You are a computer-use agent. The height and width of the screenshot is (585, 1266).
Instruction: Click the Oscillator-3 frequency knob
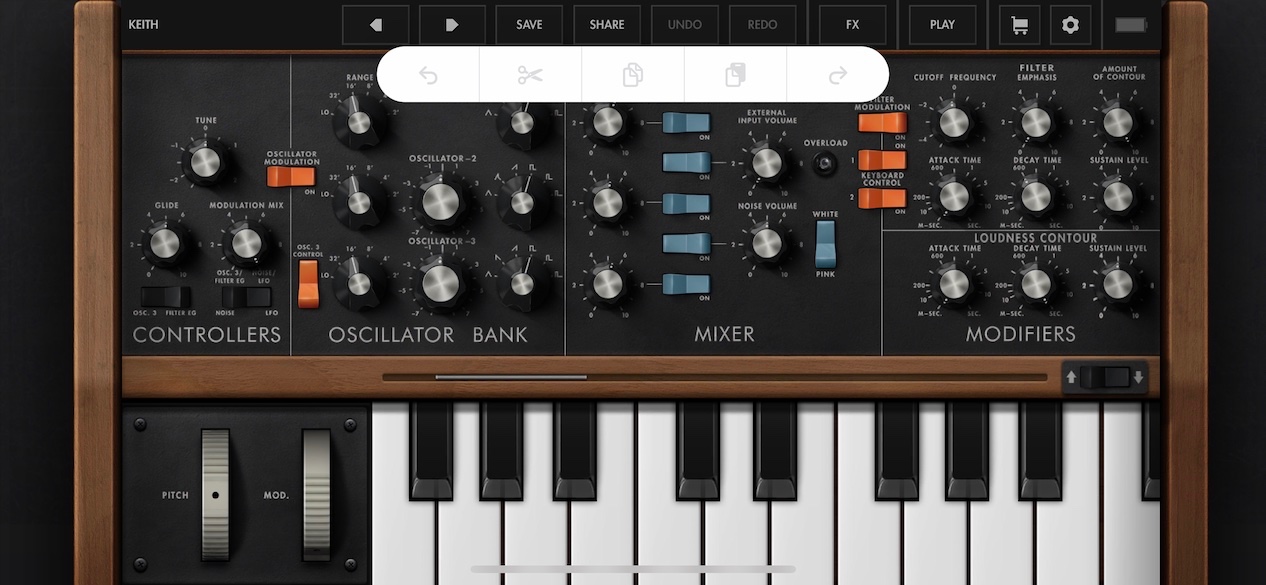[x=440, y=283]
